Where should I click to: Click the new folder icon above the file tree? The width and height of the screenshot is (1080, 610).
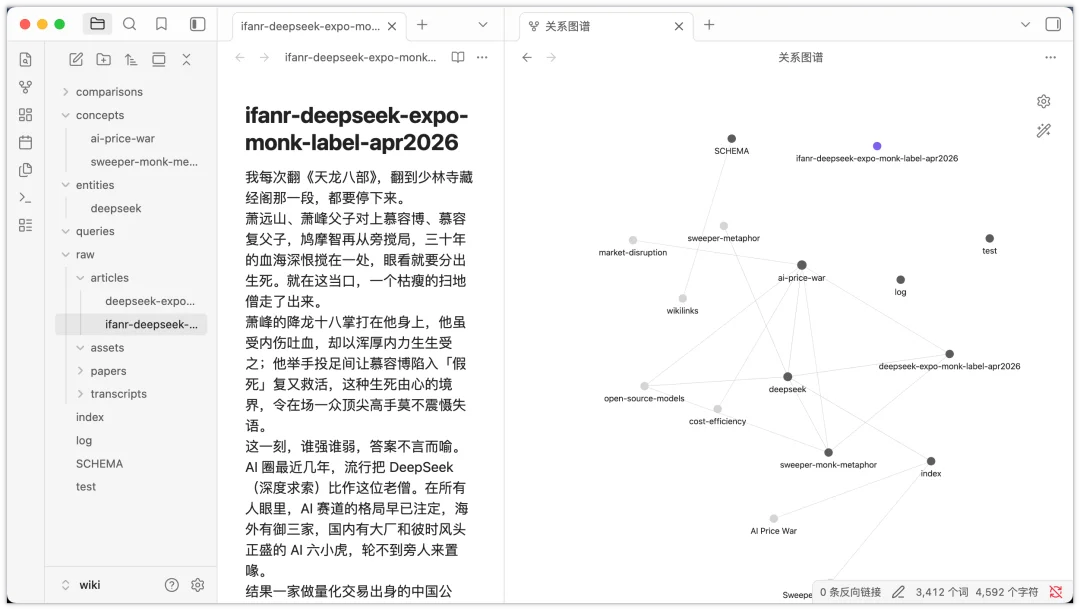pyautogui.click(x=103, y=59)
